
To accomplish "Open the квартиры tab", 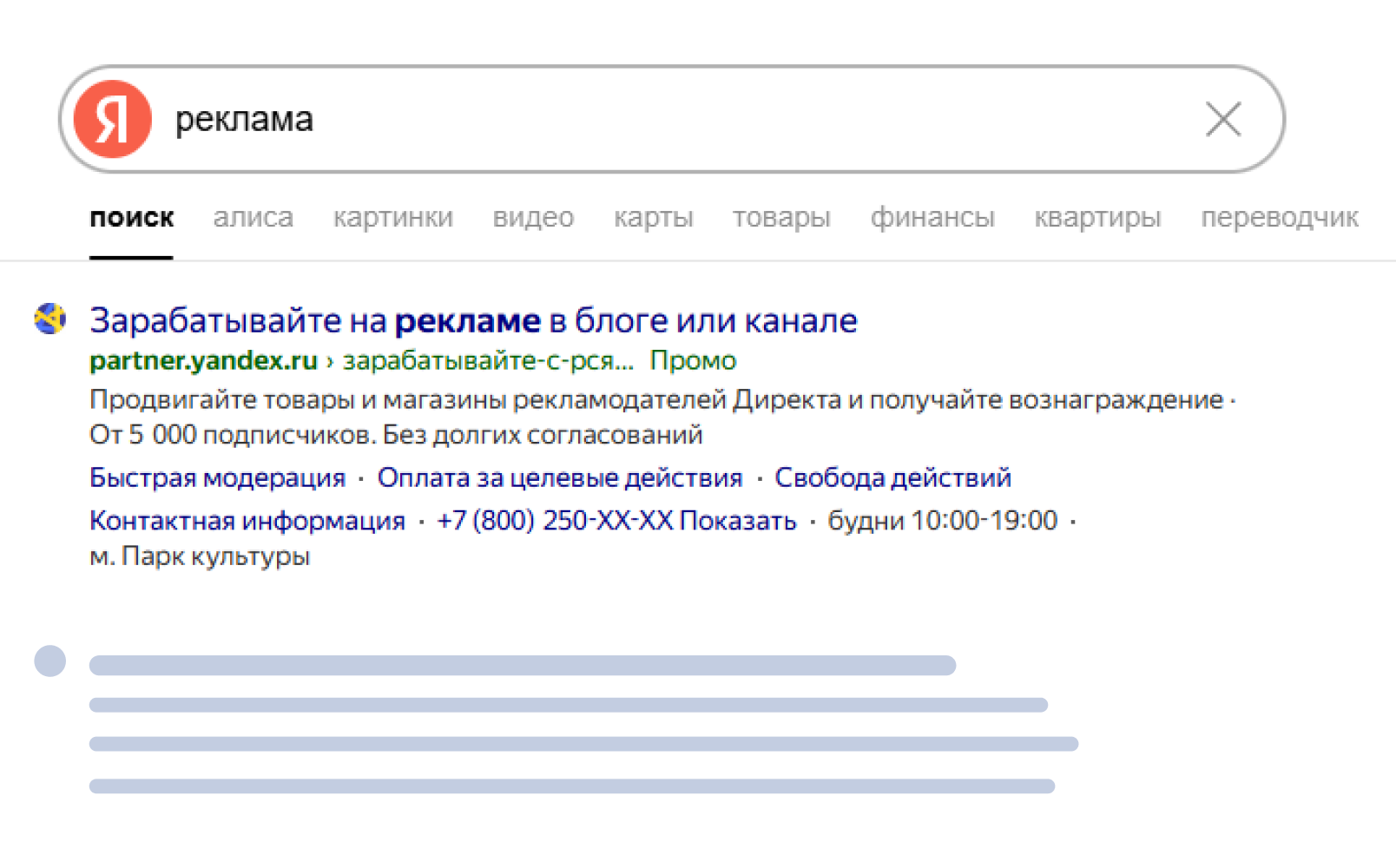I will pyautogui.click(x=1097, y=219).
